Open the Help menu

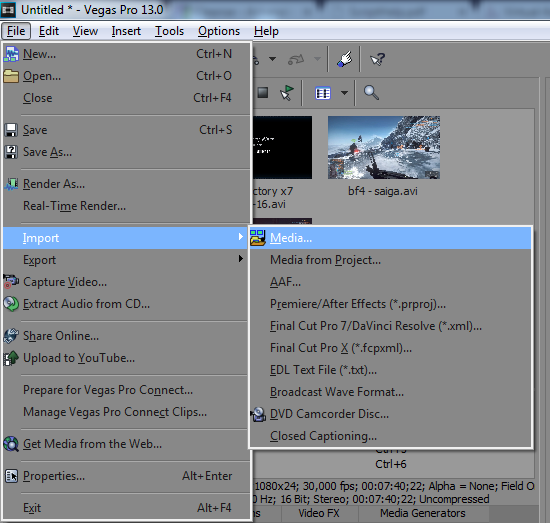tap(266, 31)
